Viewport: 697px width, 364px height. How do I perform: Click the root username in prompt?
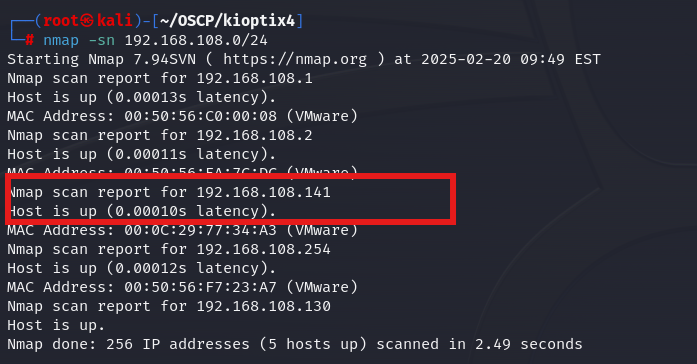(x=61, y=20)
